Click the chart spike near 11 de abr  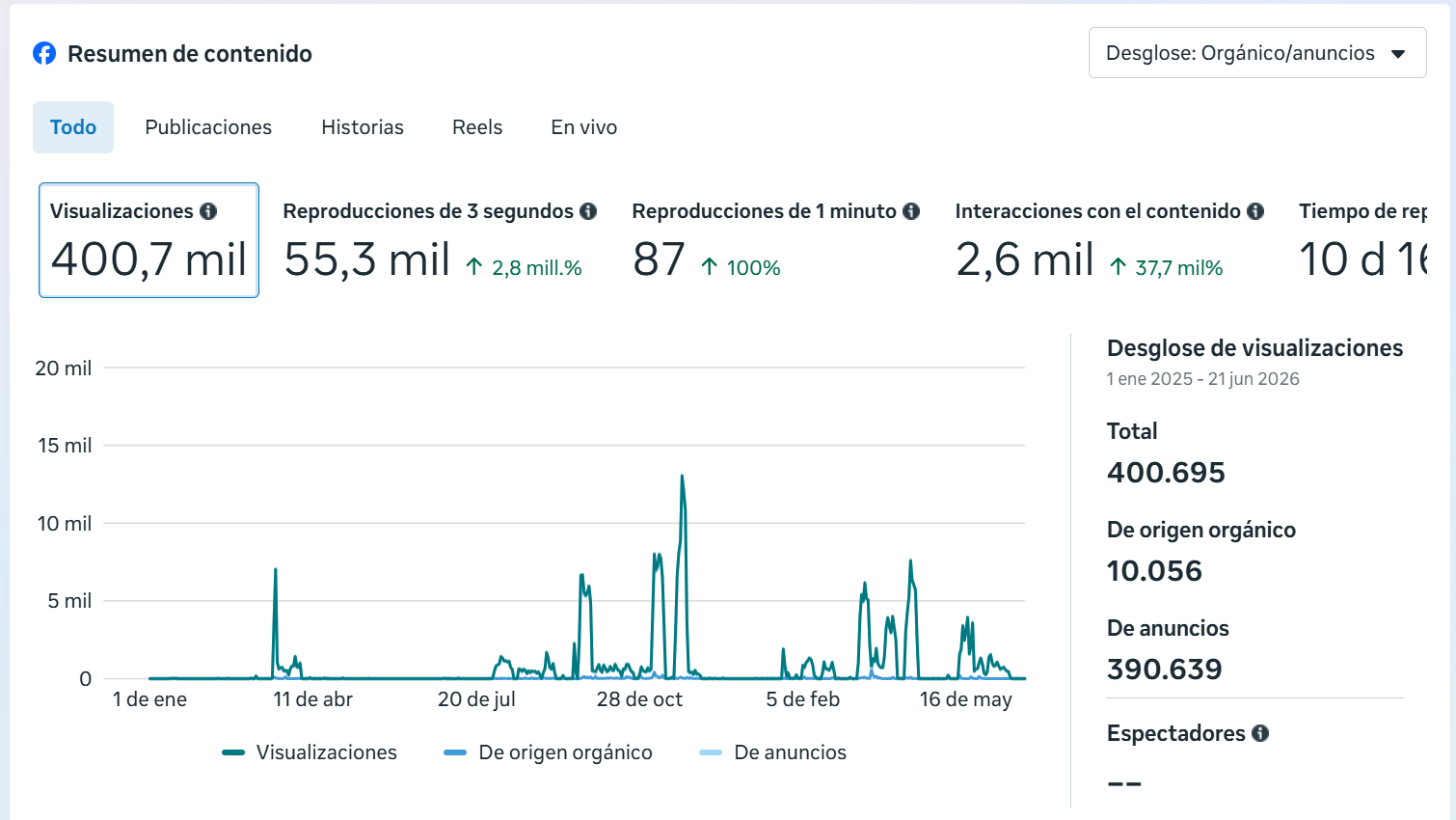click(x=276, y=570)
